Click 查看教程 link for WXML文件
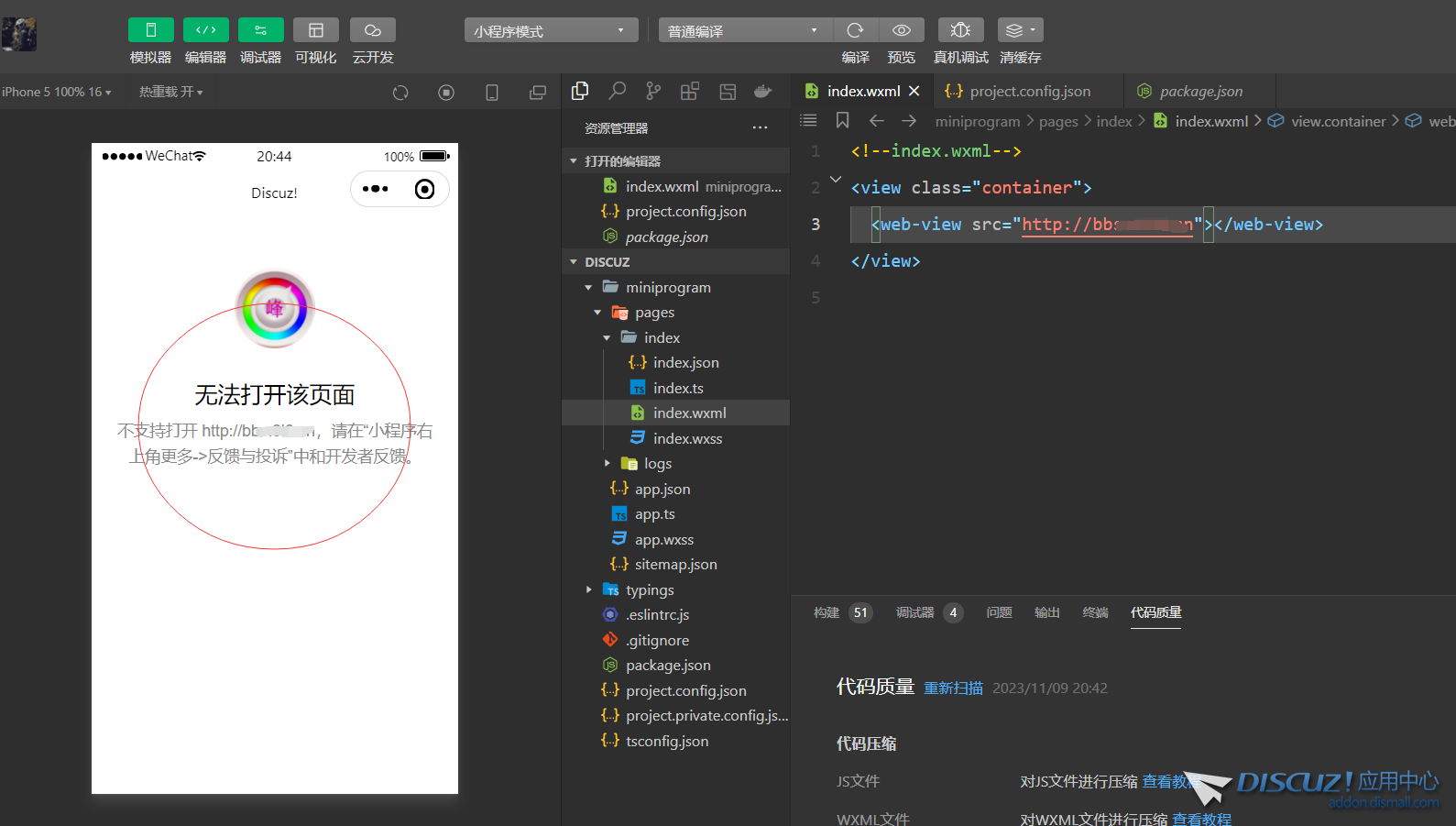Viewport: 1456px width, 826px height. (x=1201, y=819)
